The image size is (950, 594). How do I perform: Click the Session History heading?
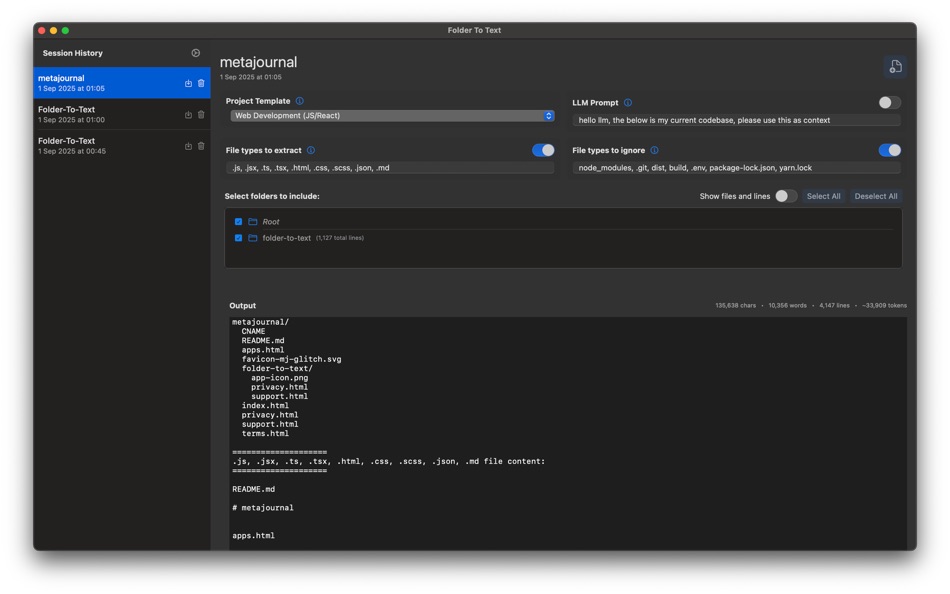point(73,53)
